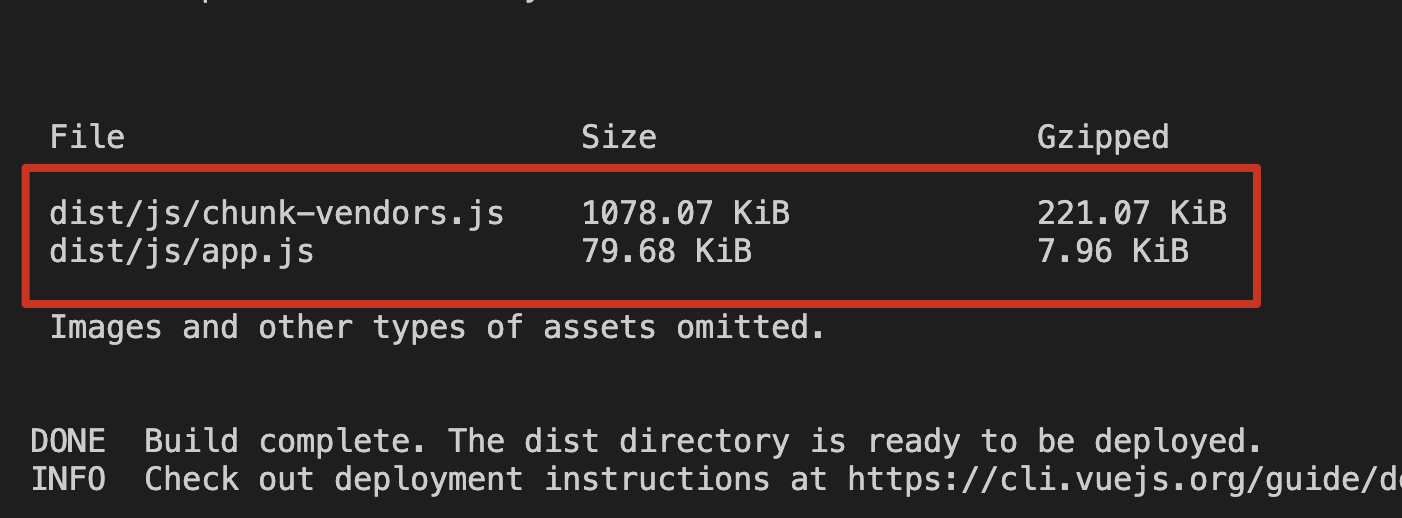Click the word "Images" in the omitted note

pyautogui.click(x=106, y=327)
